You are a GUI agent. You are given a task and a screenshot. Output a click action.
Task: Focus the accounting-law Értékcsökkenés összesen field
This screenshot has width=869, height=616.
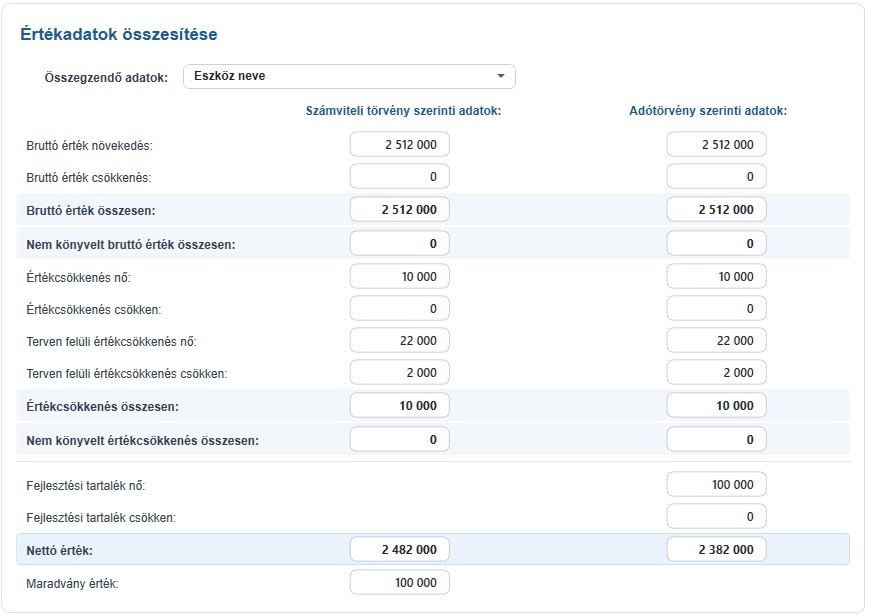[400, 406]
